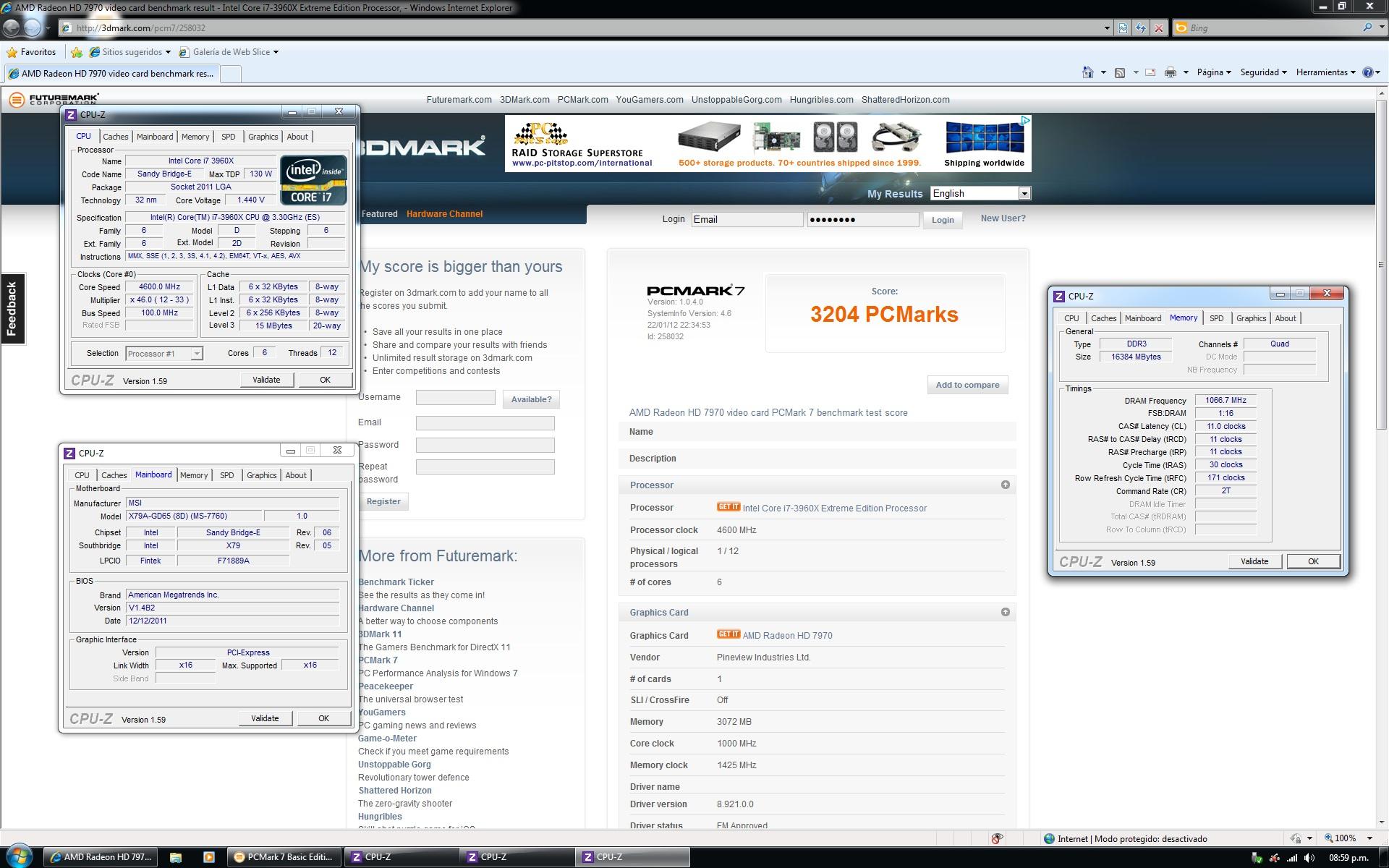
Task: Switch to Memory tab in top-left CPU-Z
Action: pos(195,137)
